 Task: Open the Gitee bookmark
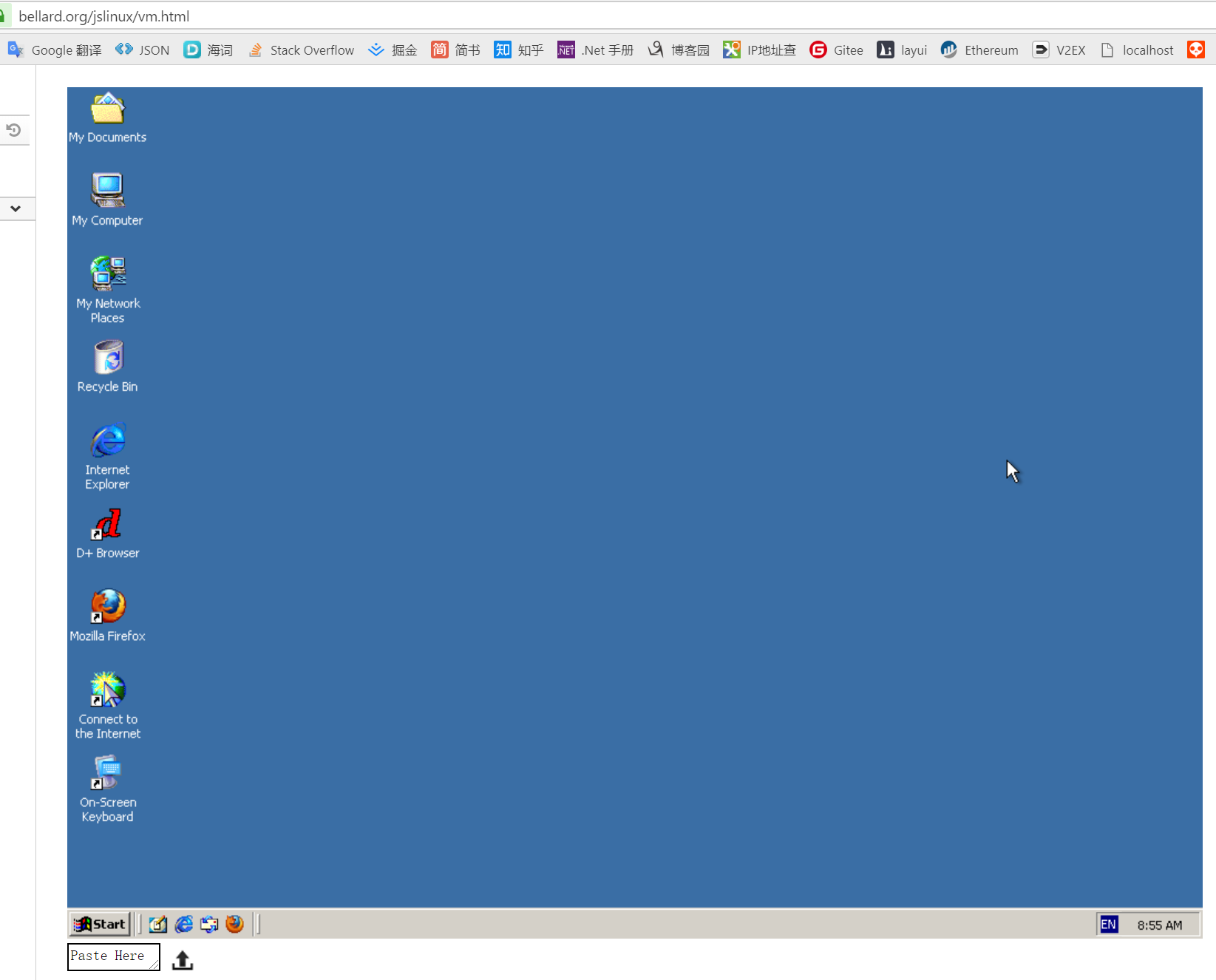(x=837, y=50)
